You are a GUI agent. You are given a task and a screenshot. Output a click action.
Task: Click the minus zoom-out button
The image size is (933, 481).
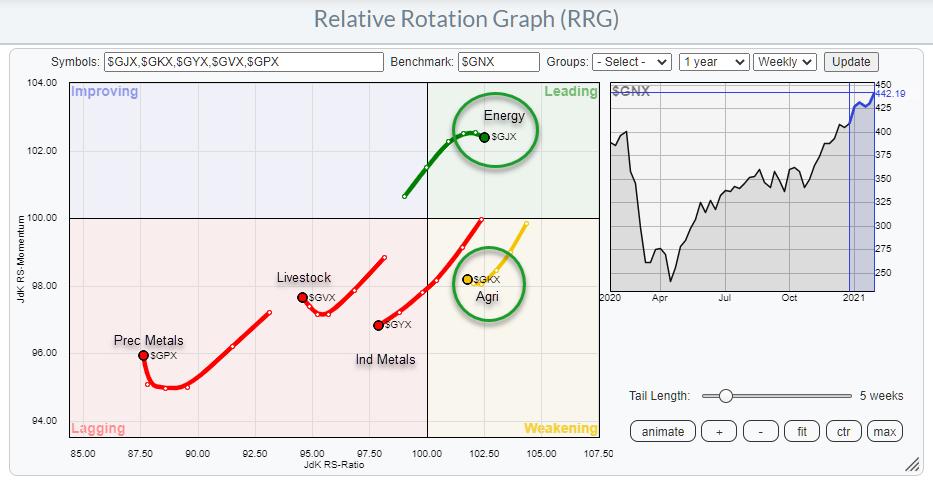[760, 431]
